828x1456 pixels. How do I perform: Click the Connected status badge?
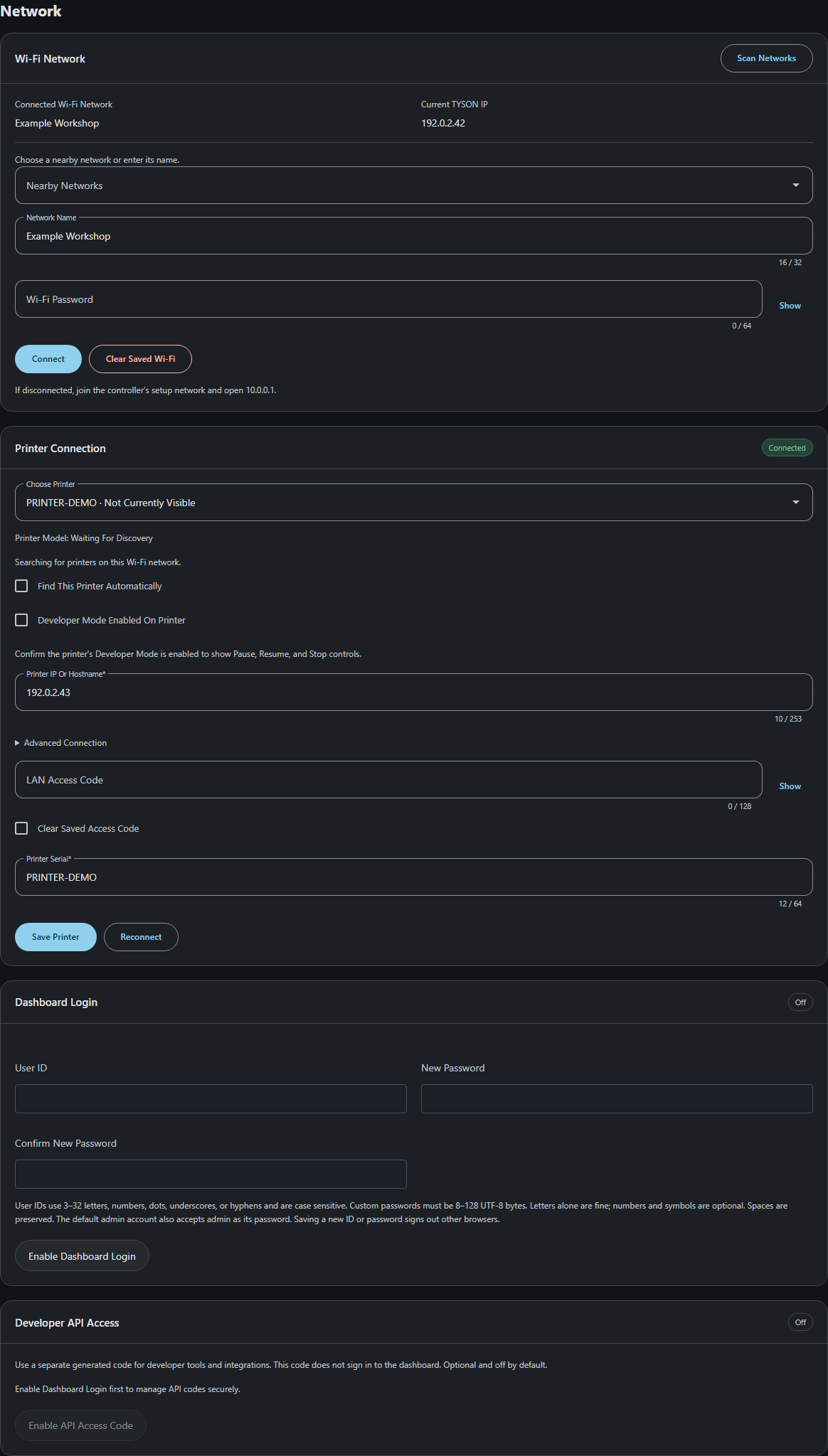787,448
